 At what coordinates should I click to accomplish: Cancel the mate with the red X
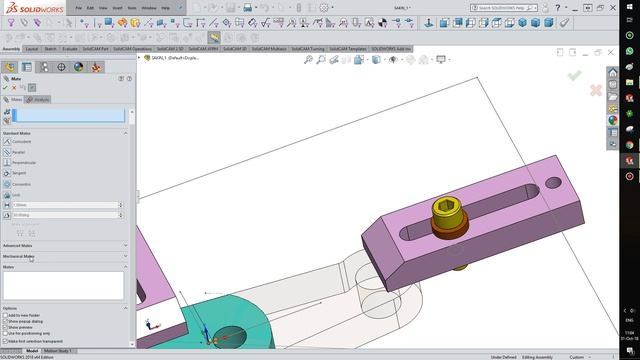point(14,88)
